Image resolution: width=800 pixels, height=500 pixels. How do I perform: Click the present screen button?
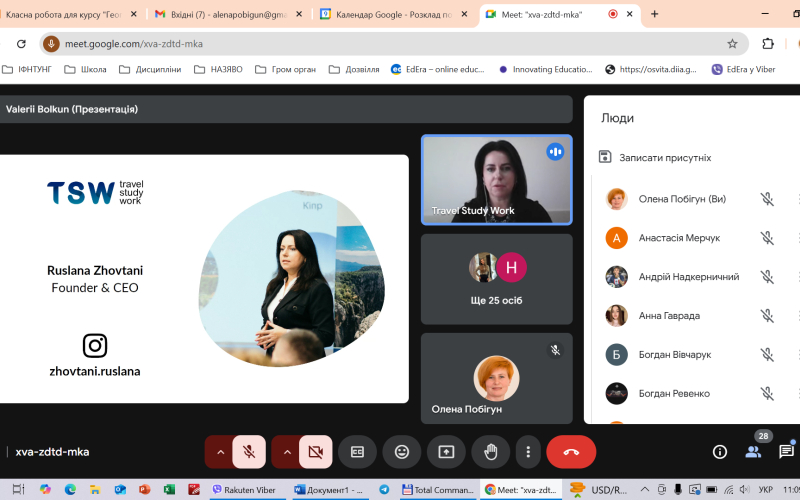coord(446,452)
